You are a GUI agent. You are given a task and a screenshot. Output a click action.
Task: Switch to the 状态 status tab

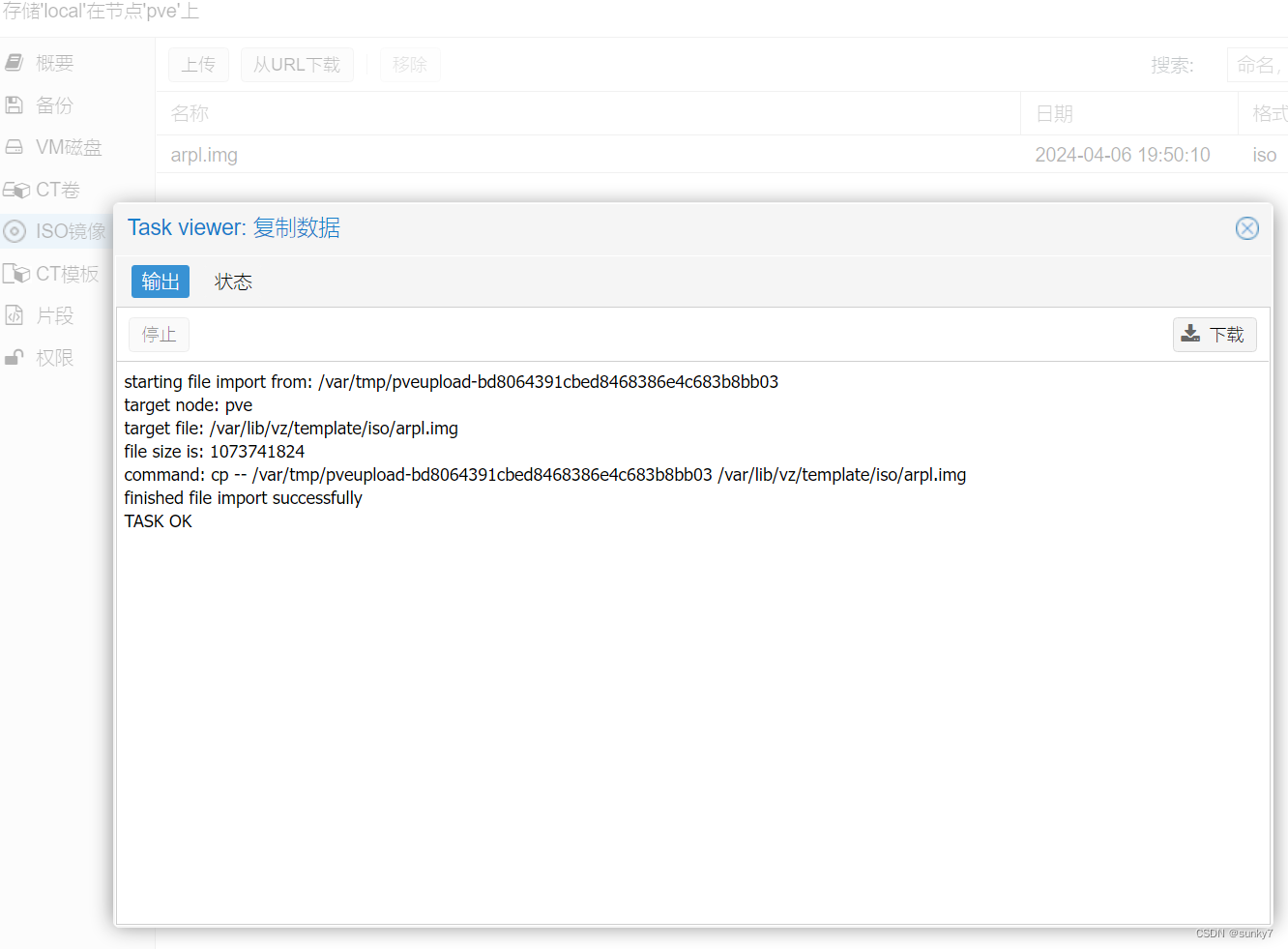coord(233,282)
